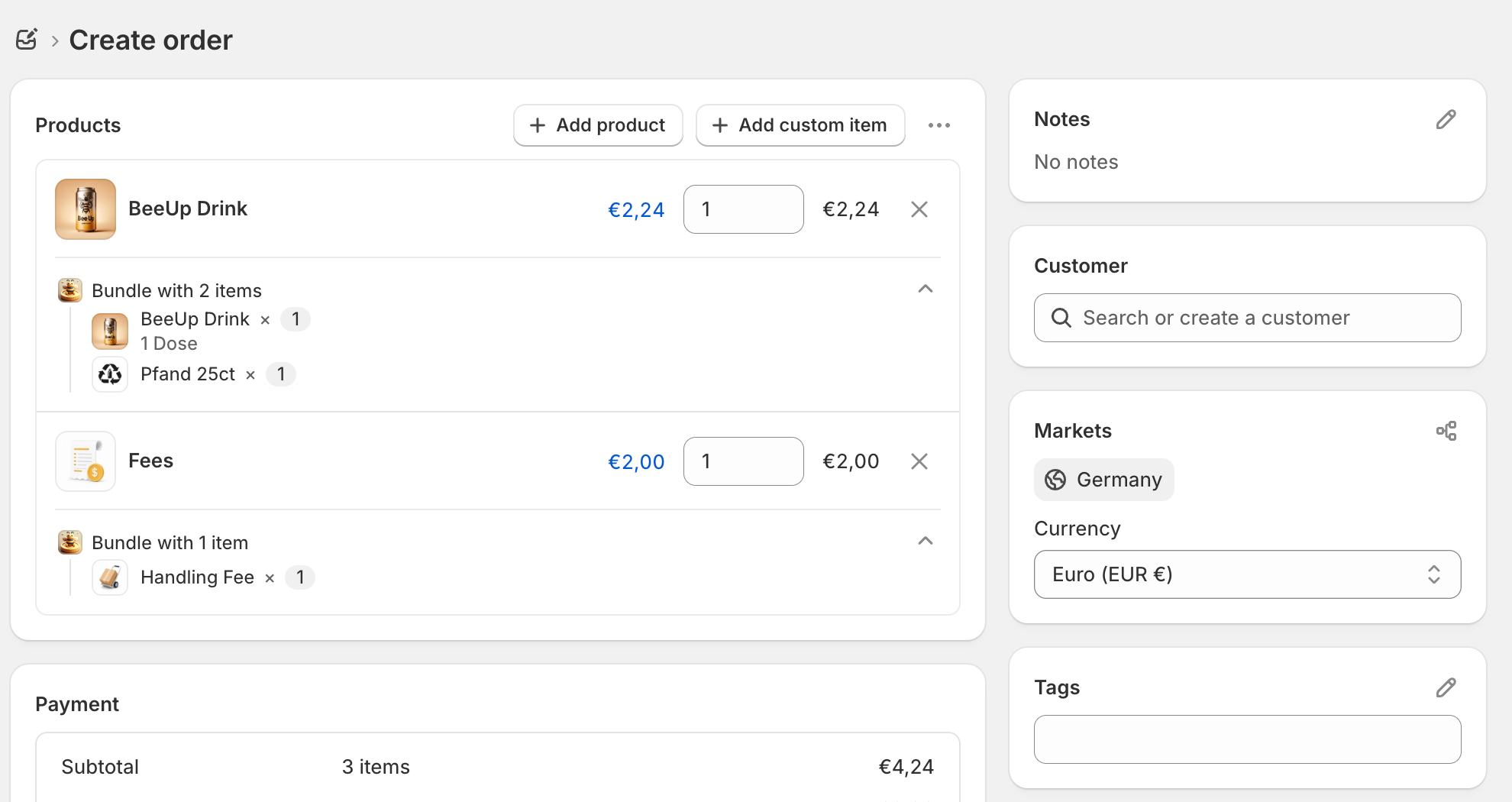This screenshot has width=1512, height=802.
Task: Click the 1 Dose variant text
Action: 169,344
